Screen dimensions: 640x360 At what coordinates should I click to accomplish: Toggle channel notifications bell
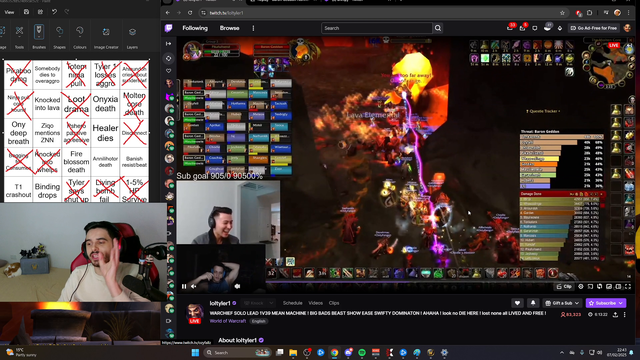click(533, 303)
